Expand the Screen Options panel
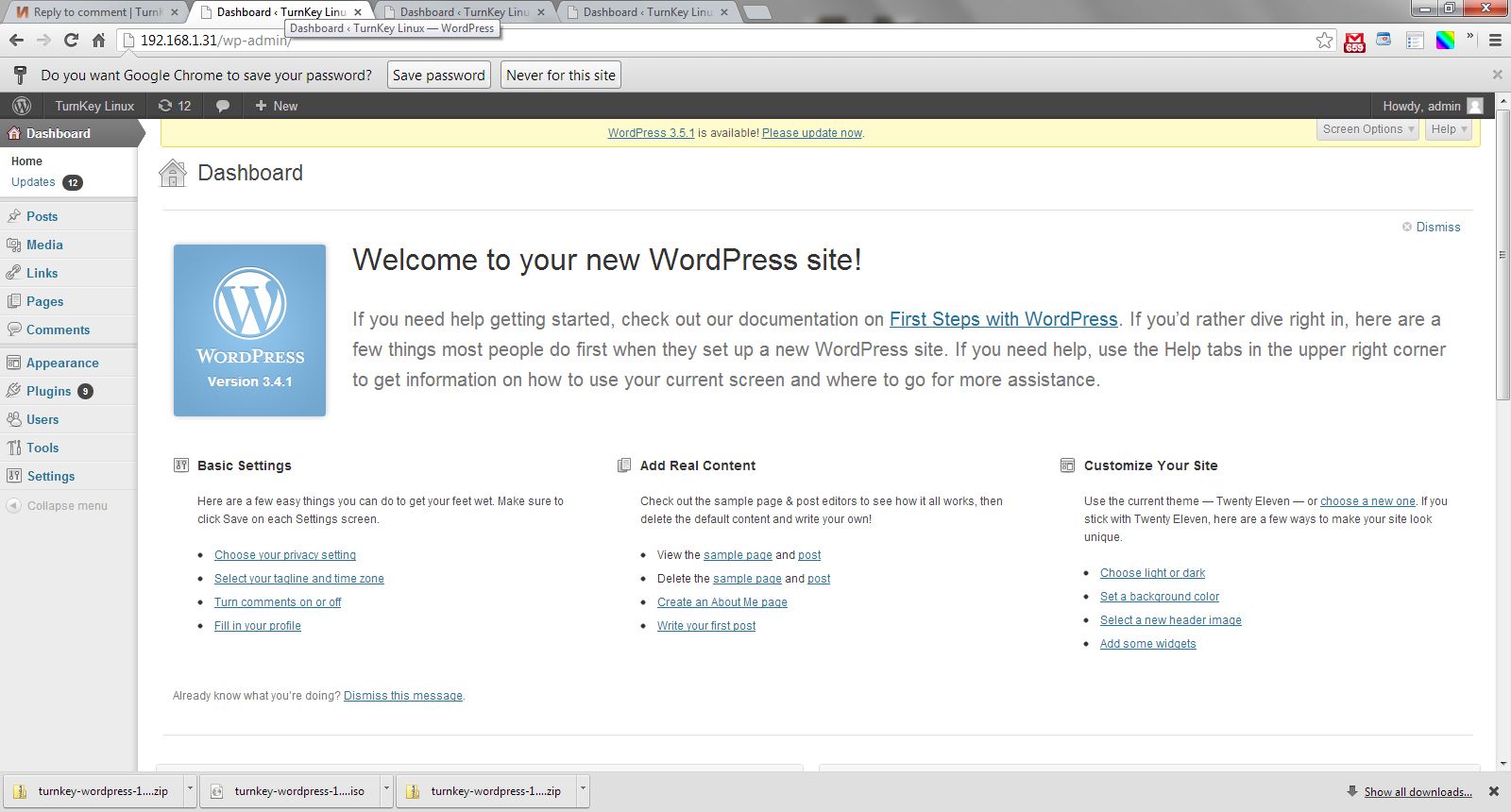Screen dimensions: 1511x812 [x=1367, y=129]
